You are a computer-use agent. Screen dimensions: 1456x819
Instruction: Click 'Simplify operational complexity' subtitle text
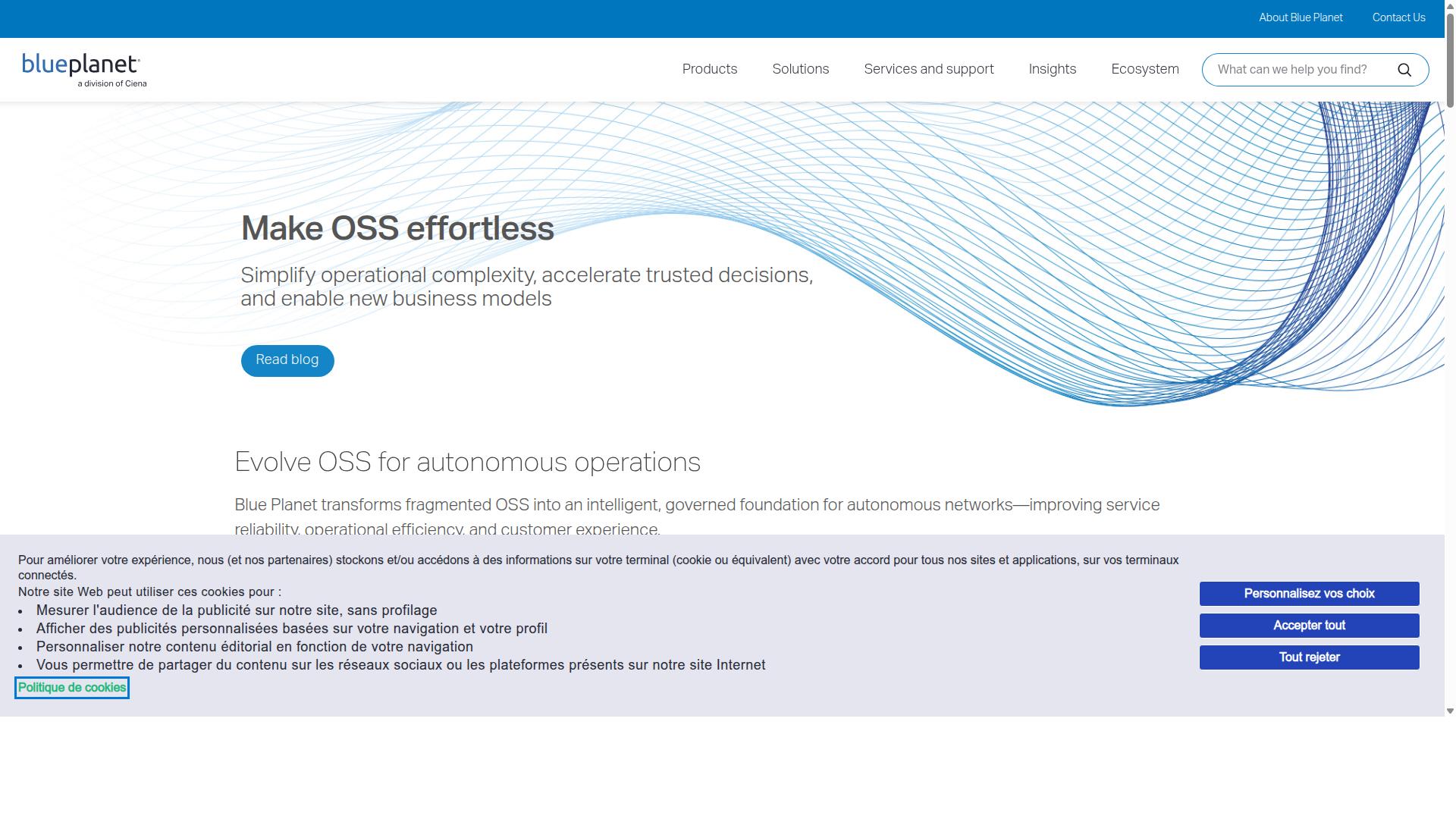527,287
